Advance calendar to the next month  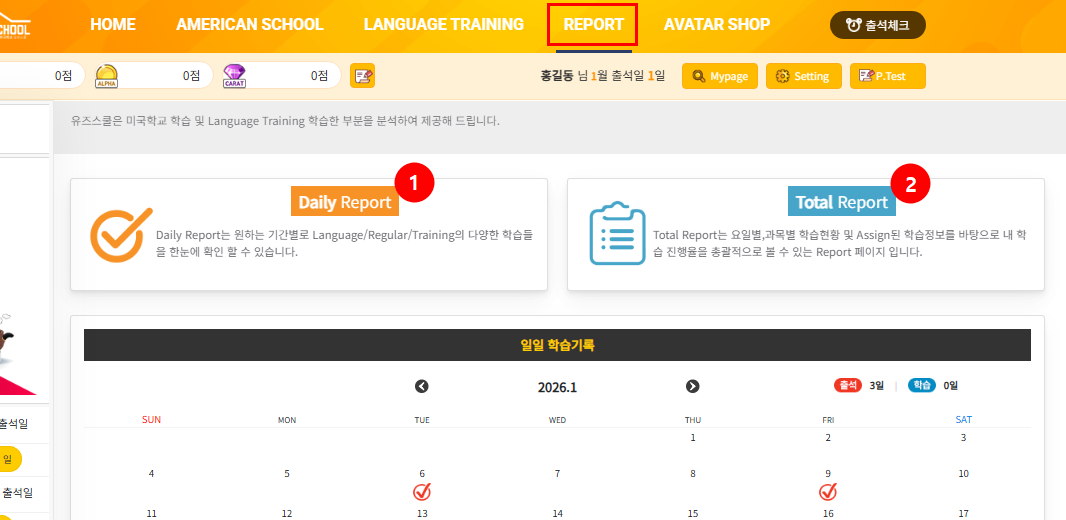(x=692, y=387)
